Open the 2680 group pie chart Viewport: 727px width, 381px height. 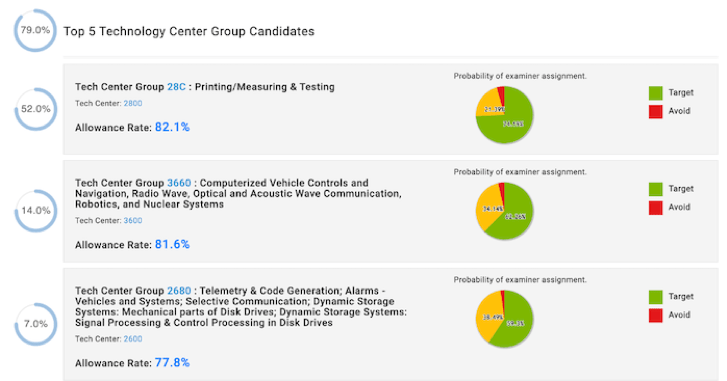coord(504,319)
